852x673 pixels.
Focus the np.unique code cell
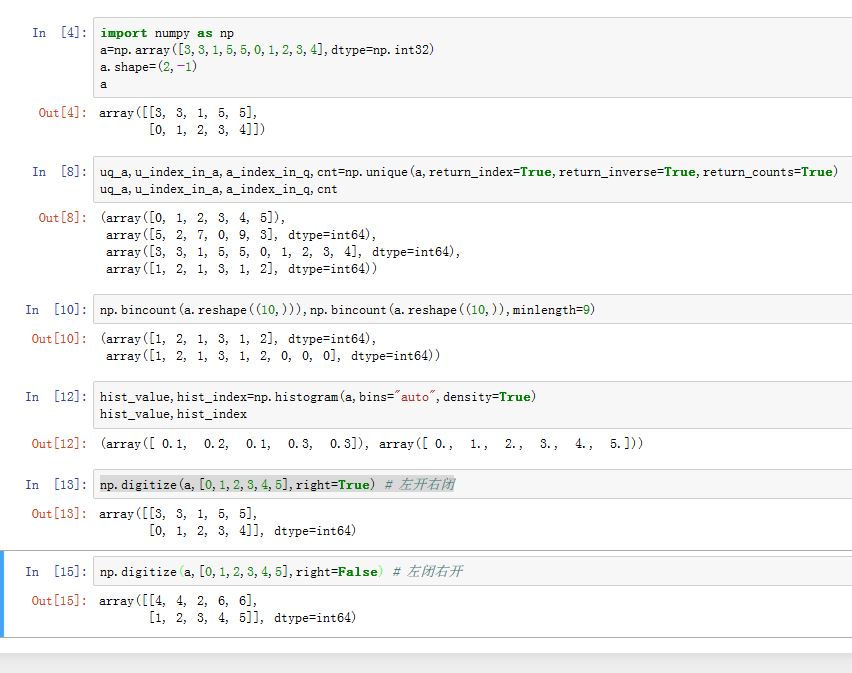point(470,180)
